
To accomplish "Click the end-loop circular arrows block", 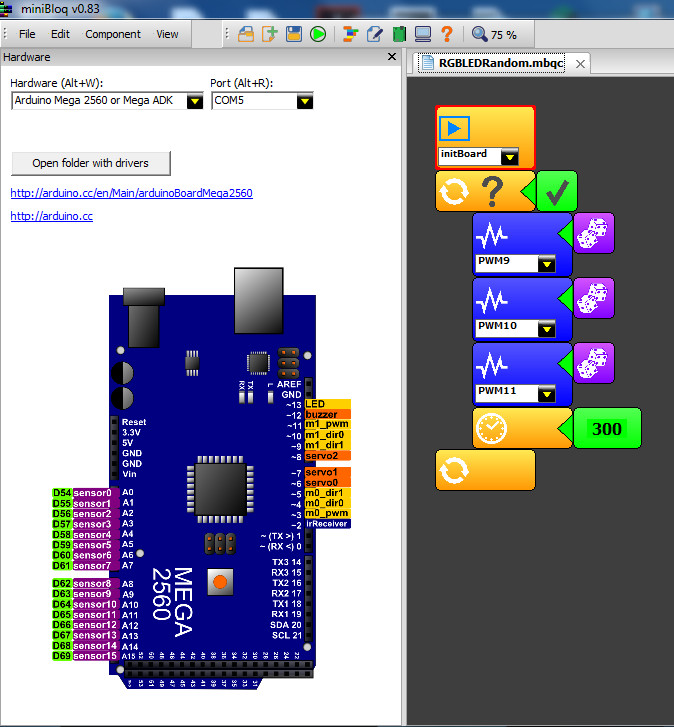I will (x=485, y=470).
